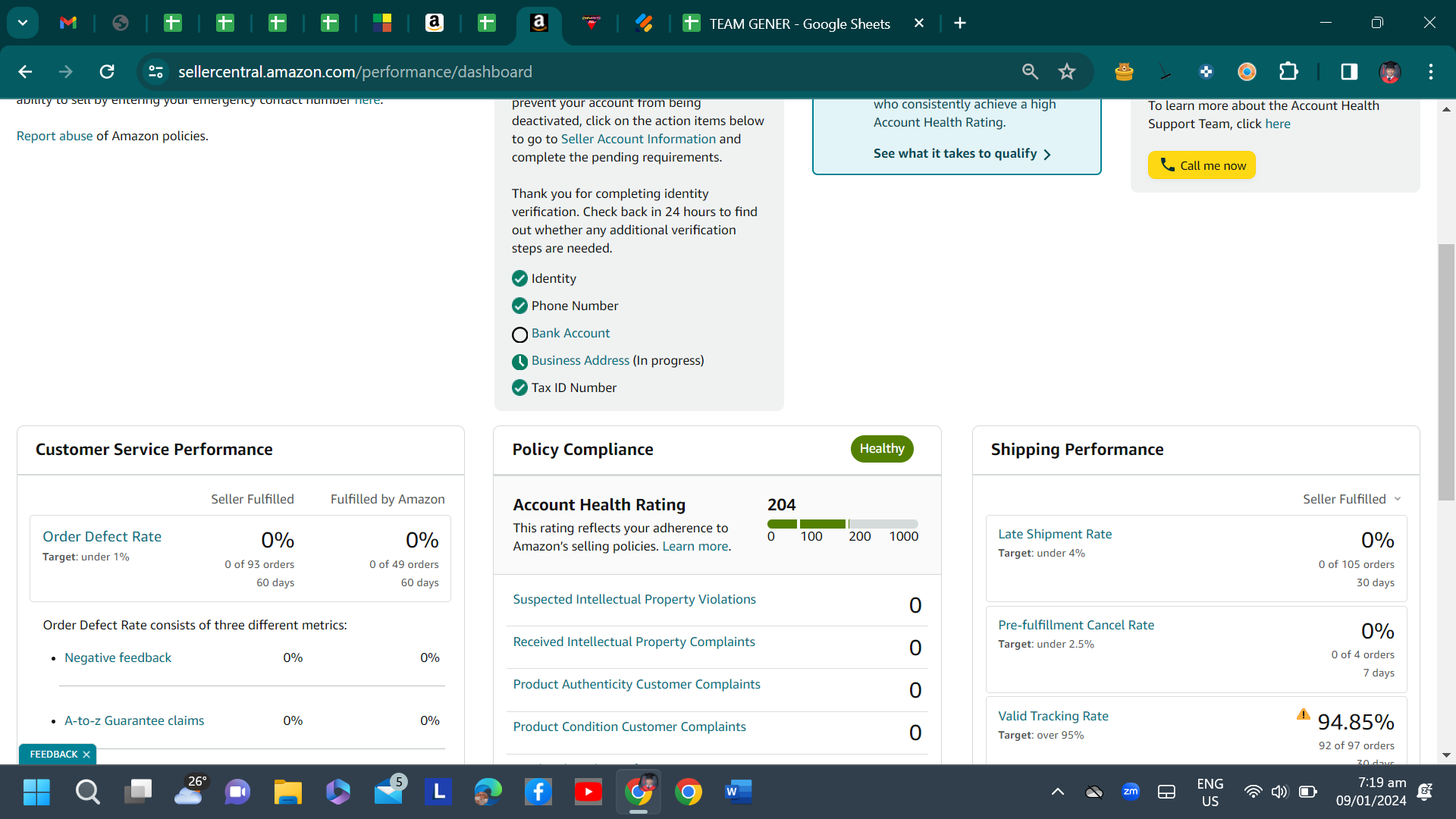Click the Account Health Rating progress bar

coord(843,524)
